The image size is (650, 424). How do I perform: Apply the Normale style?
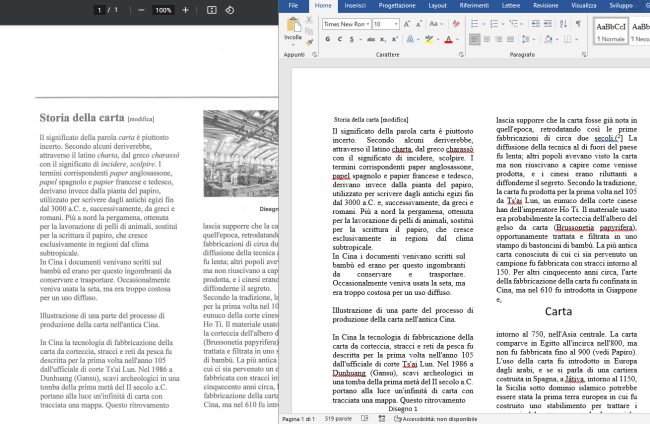[x=611, y=31]
